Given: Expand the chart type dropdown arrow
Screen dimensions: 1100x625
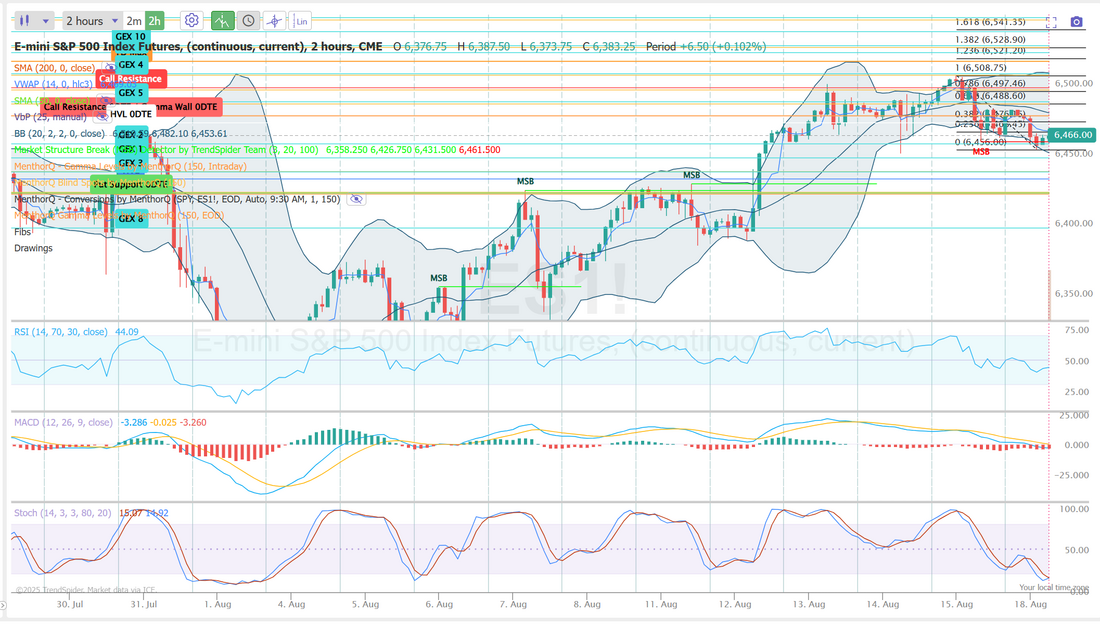Looking at the screenshot, I should coord(46,21).
